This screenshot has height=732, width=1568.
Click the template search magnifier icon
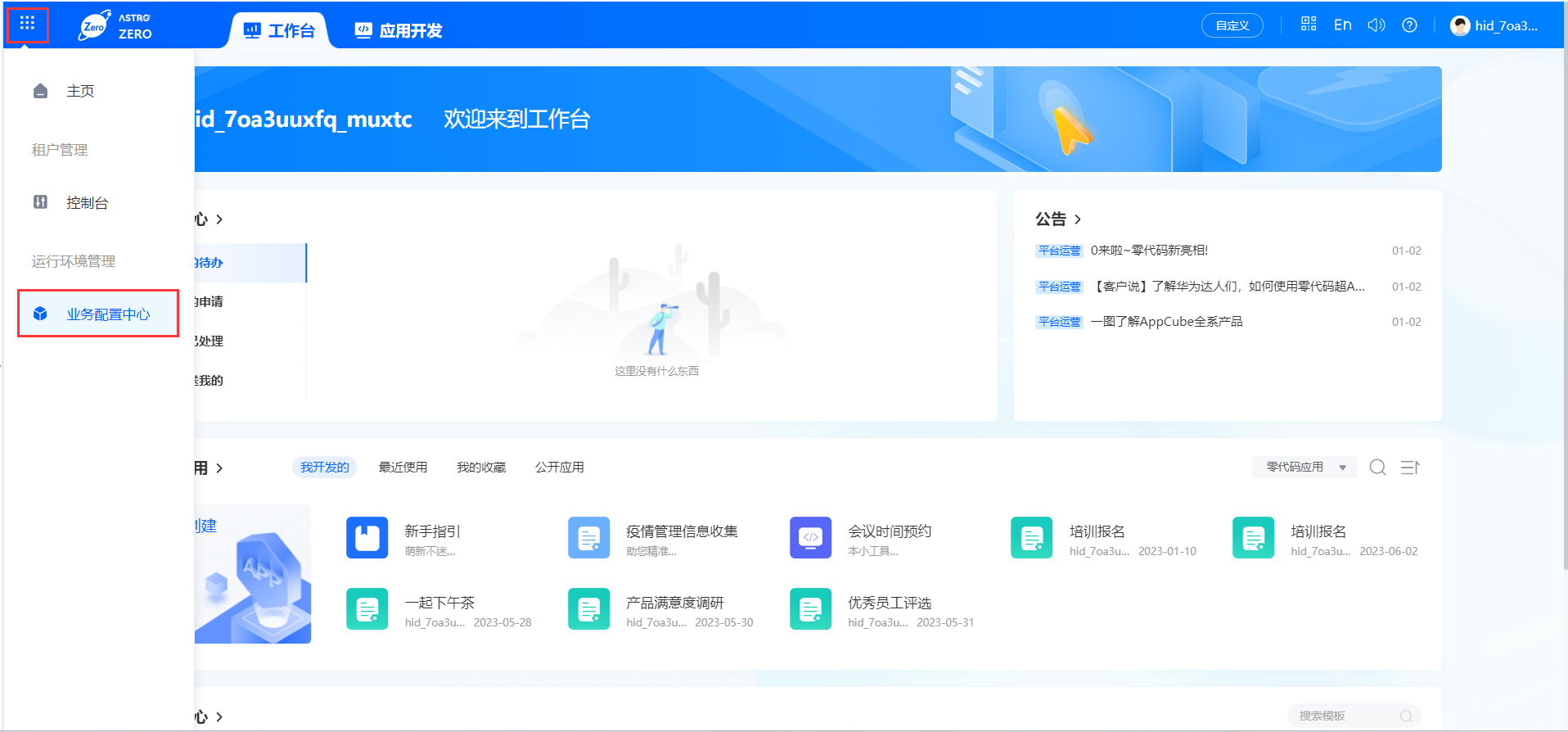[1406, 716]
